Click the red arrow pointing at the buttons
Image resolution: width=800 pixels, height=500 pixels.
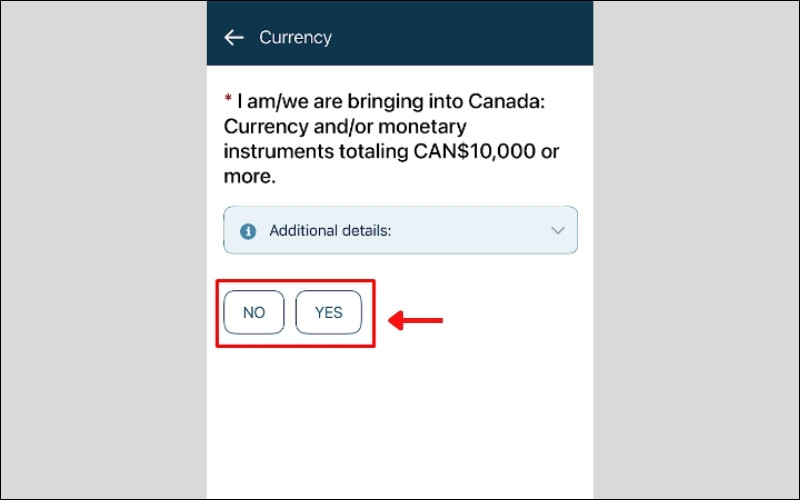click(415, 320)
